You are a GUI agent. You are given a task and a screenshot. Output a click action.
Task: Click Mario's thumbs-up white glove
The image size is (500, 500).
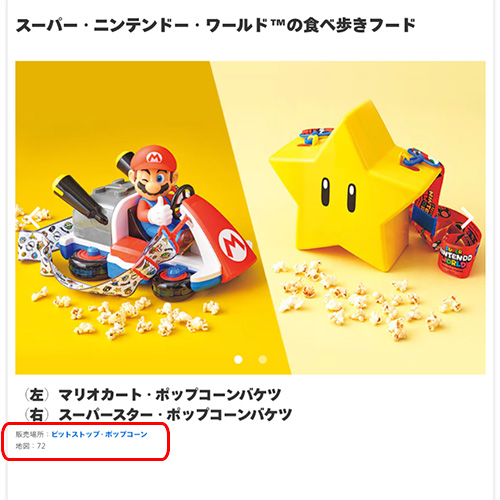click(161, 211)
